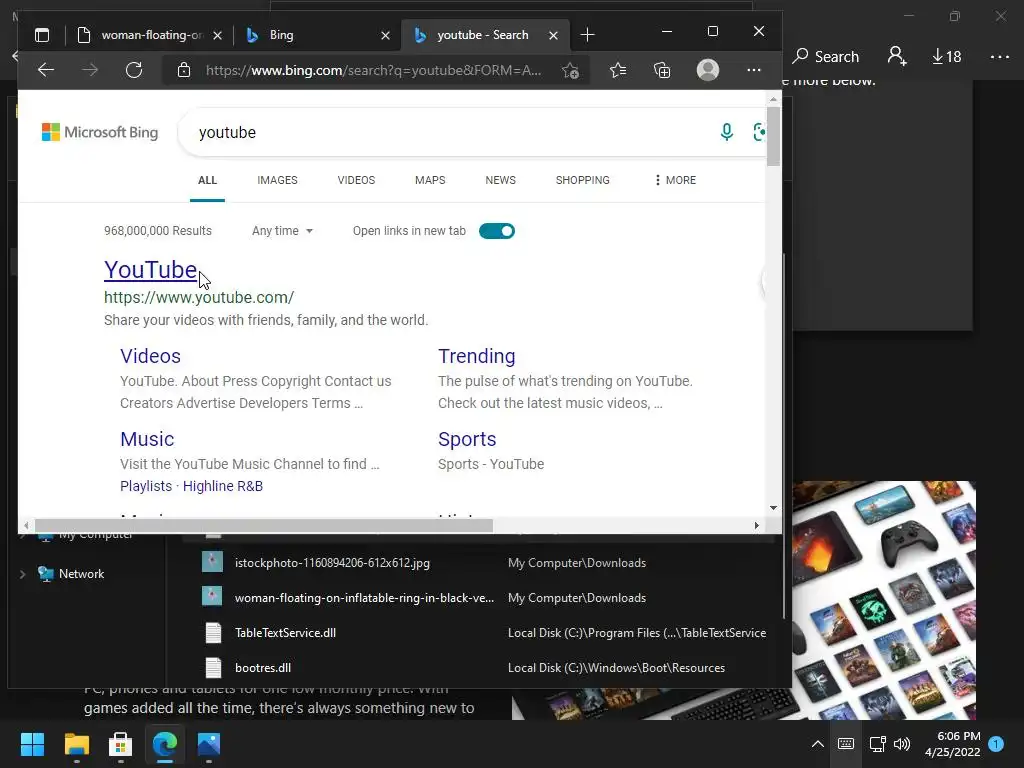Open the background window's three-dot menu
Viewport: 1024px width, 768px height.
point(999,57)
